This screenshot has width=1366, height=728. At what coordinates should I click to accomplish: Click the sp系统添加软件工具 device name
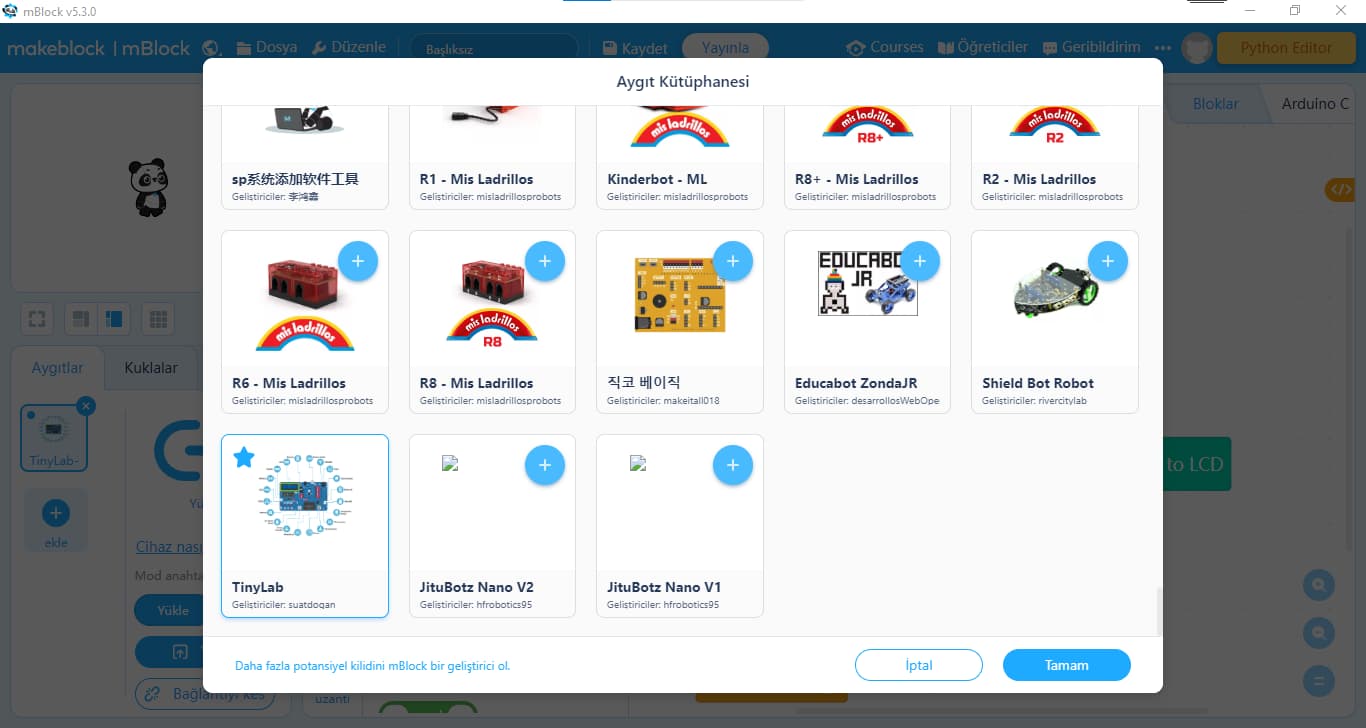pos(295,180)
